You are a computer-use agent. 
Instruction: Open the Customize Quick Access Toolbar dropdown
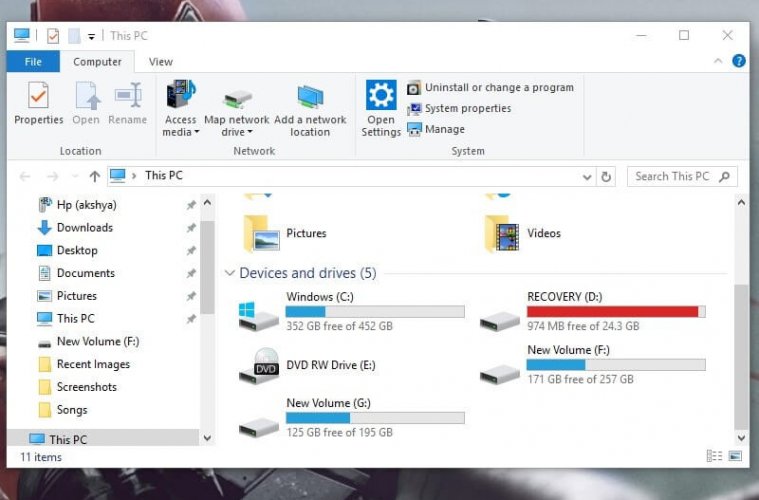[x=91, y=36]
